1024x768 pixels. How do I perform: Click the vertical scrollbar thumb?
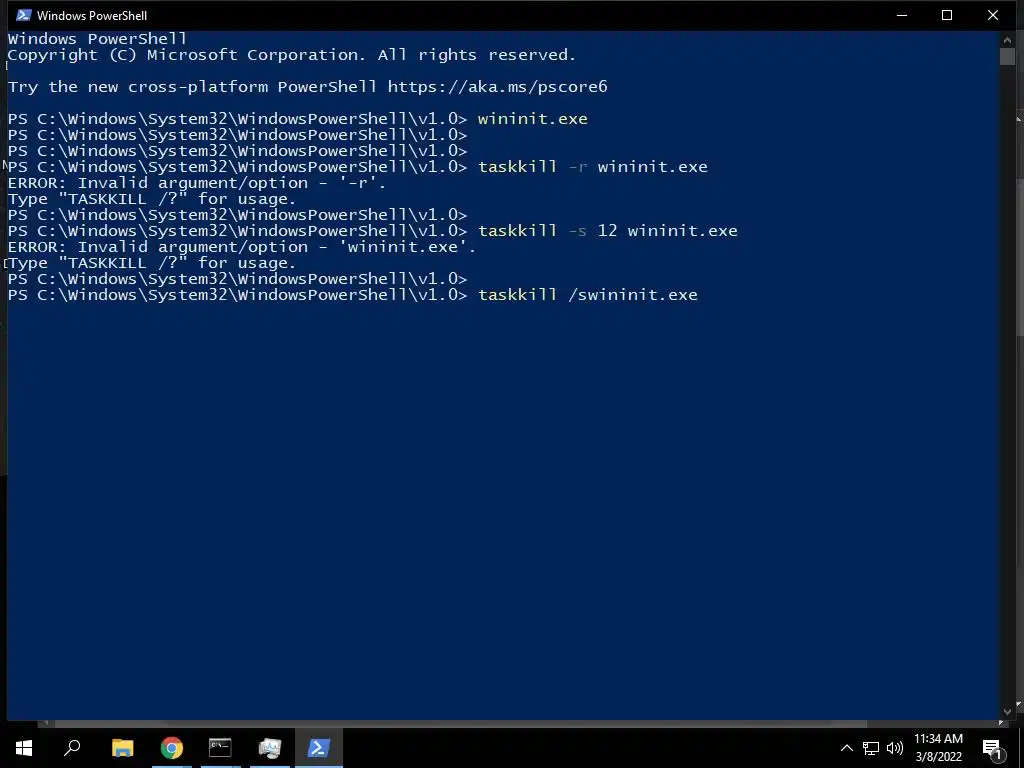[1007, 56]
